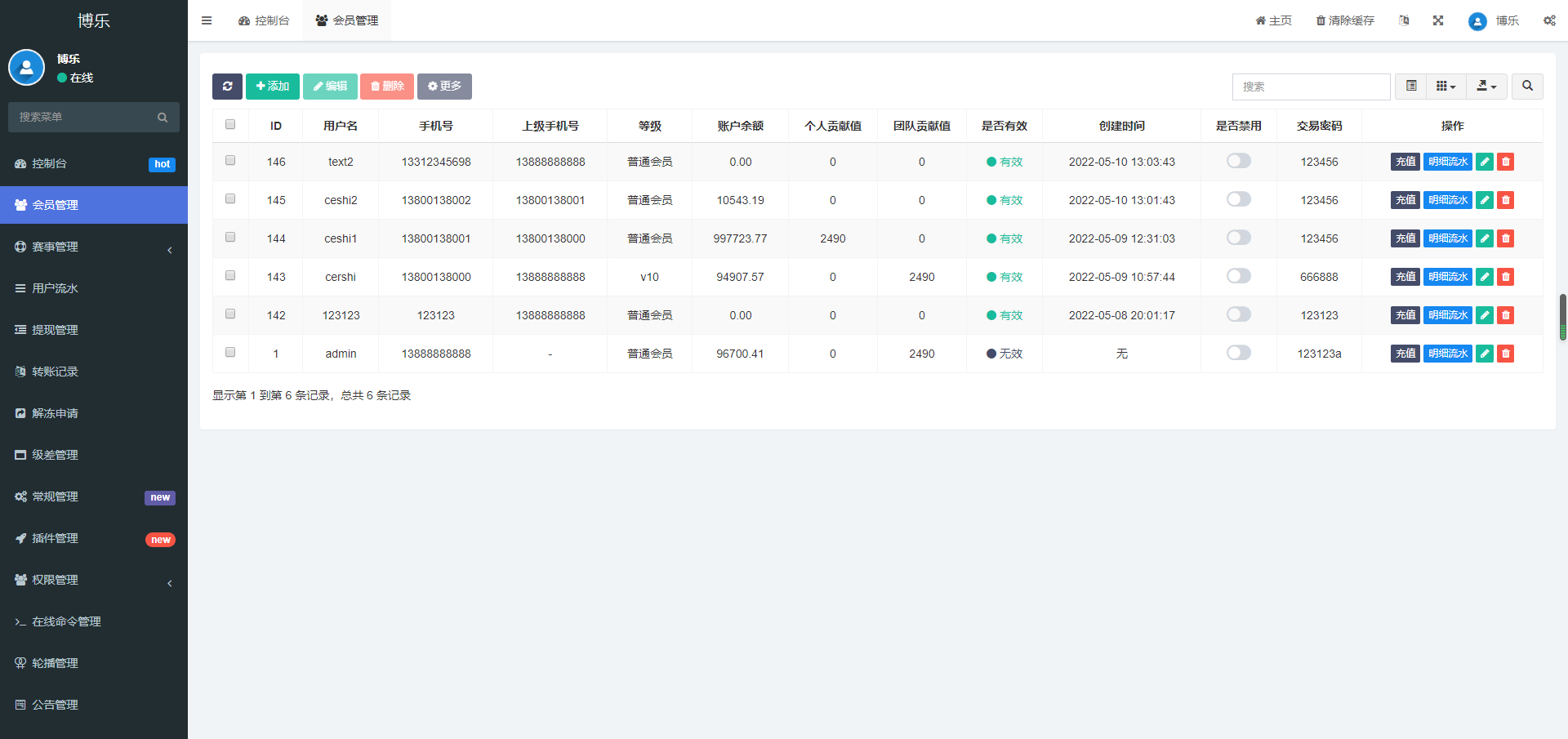Click 清除缓存 trash icon in header

1345,20
